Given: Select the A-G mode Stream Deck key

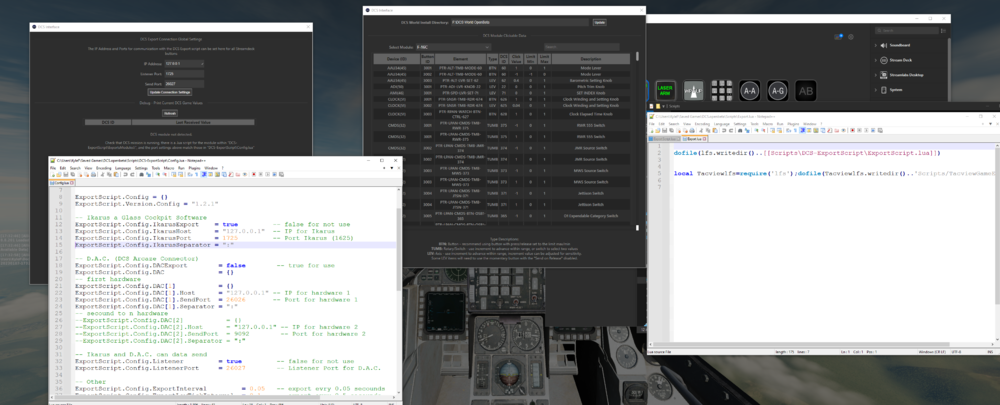Looking at the screenshot, I should (777, 91).
